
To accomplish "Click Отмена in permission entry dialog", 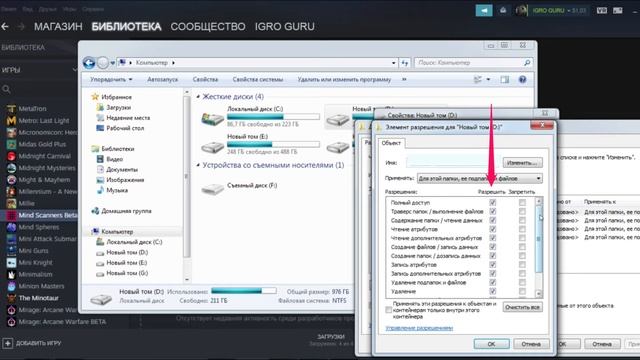I will (531, 344).
